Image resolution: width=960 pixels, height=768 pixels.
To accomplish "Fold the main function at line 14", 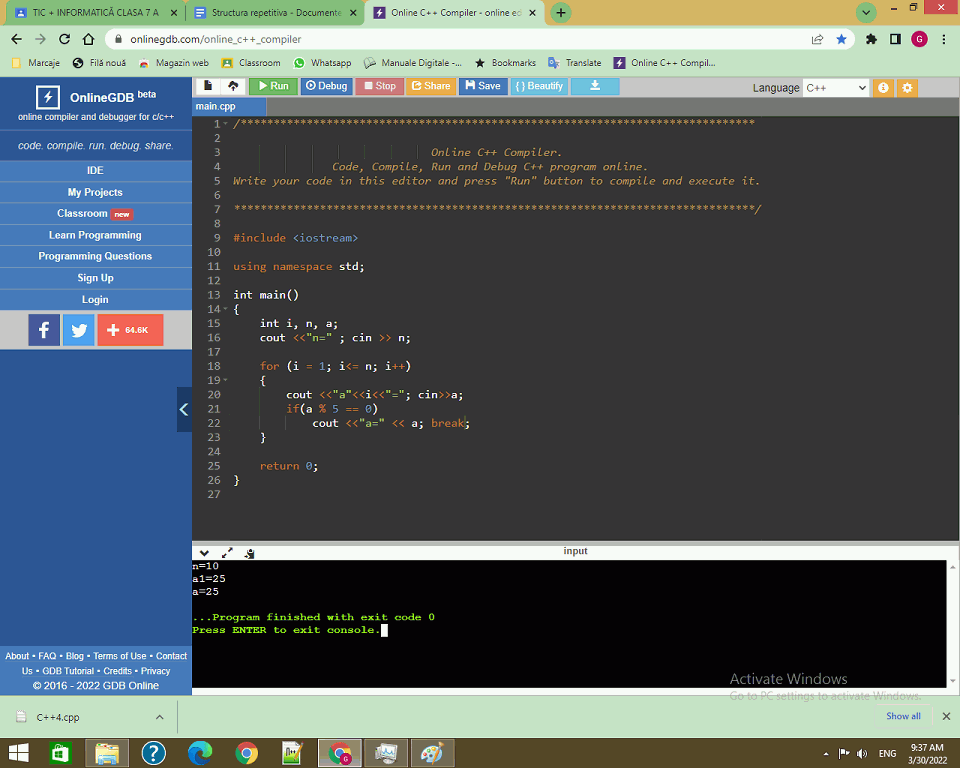I will tap(225, 310).
